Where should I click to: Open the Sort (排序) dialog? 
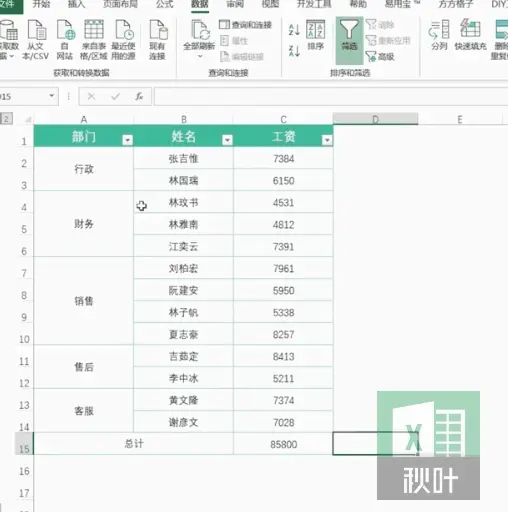point(315,35)
